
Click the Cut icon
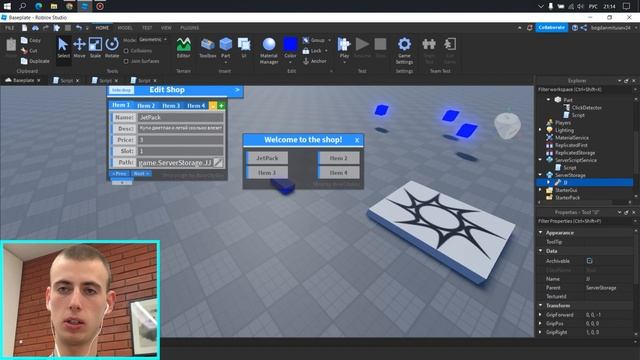[x=24, y=51]
